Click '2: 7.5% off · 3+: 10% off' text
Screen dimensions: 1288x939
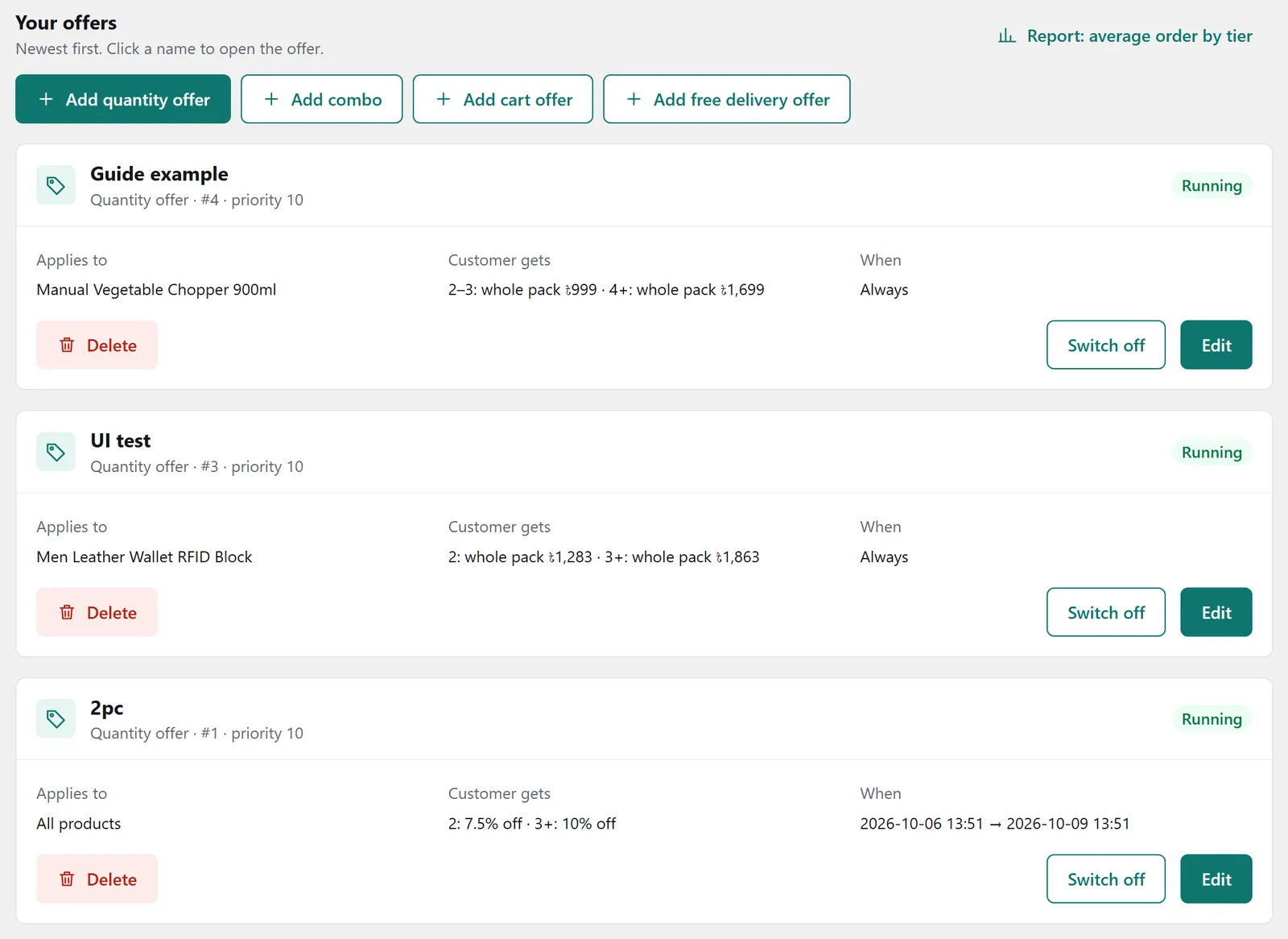pyautogui.click(x=532, y=824)
